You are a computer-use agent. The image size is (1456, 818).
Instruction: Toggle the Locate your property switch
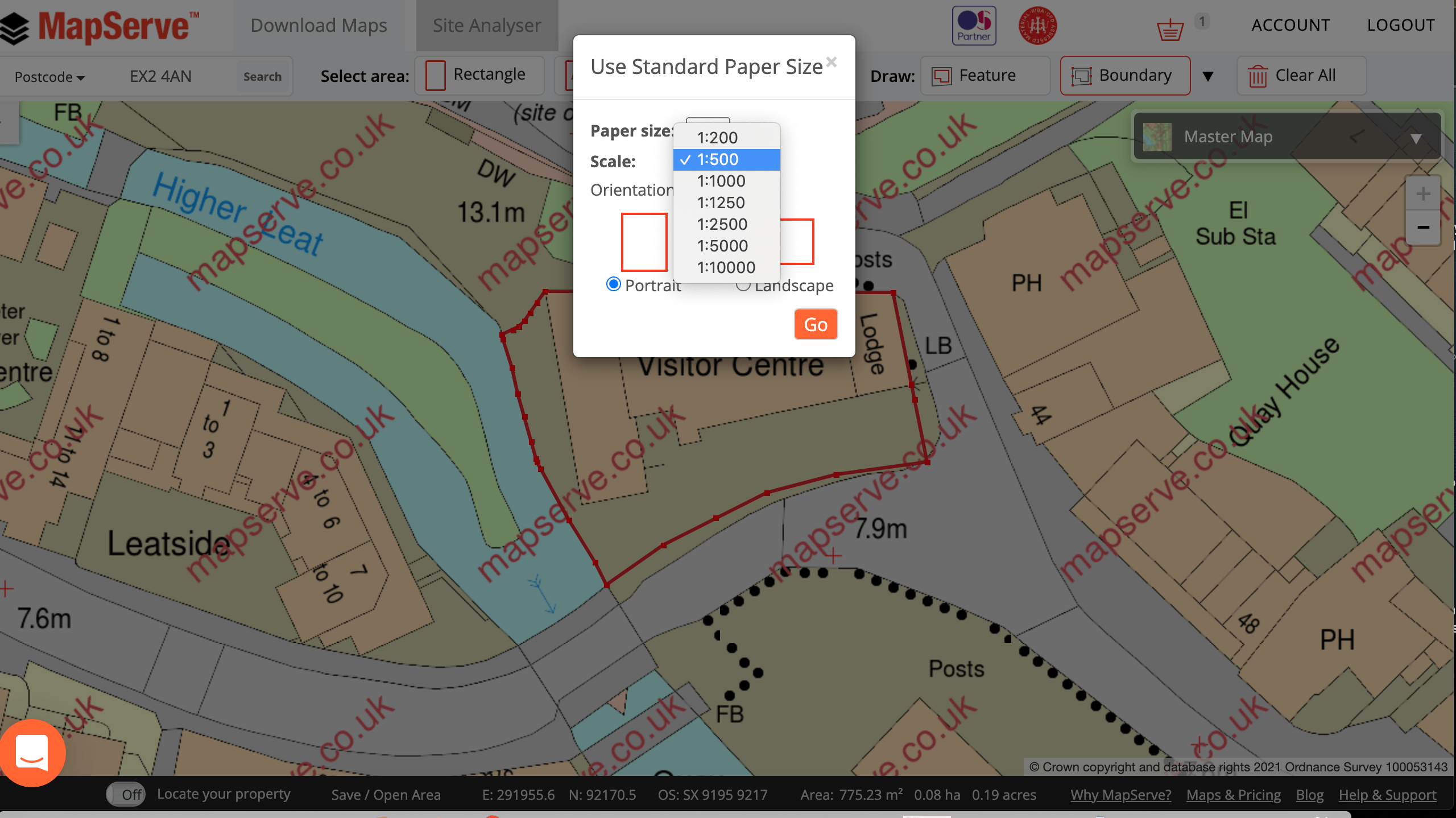126,794
